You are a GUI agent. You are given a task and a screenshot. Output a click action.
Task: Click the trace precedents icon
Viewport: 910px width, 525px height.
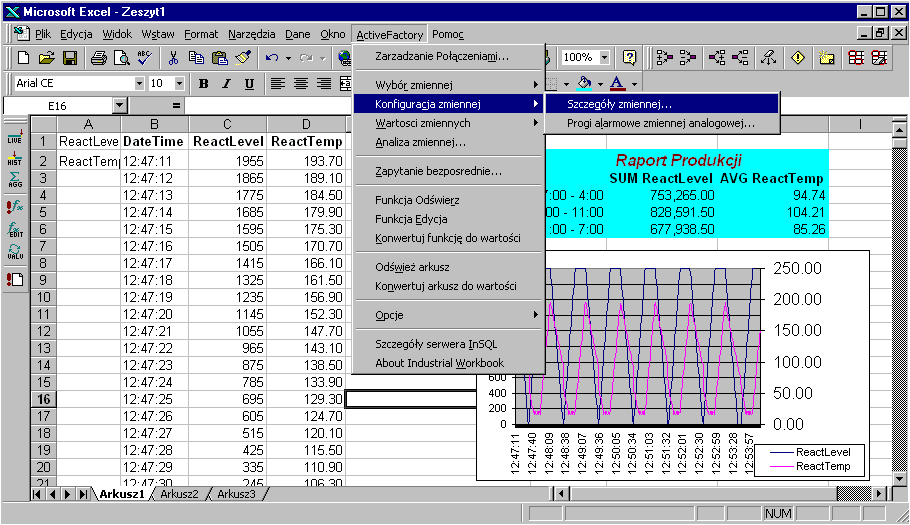click(665, 57)
